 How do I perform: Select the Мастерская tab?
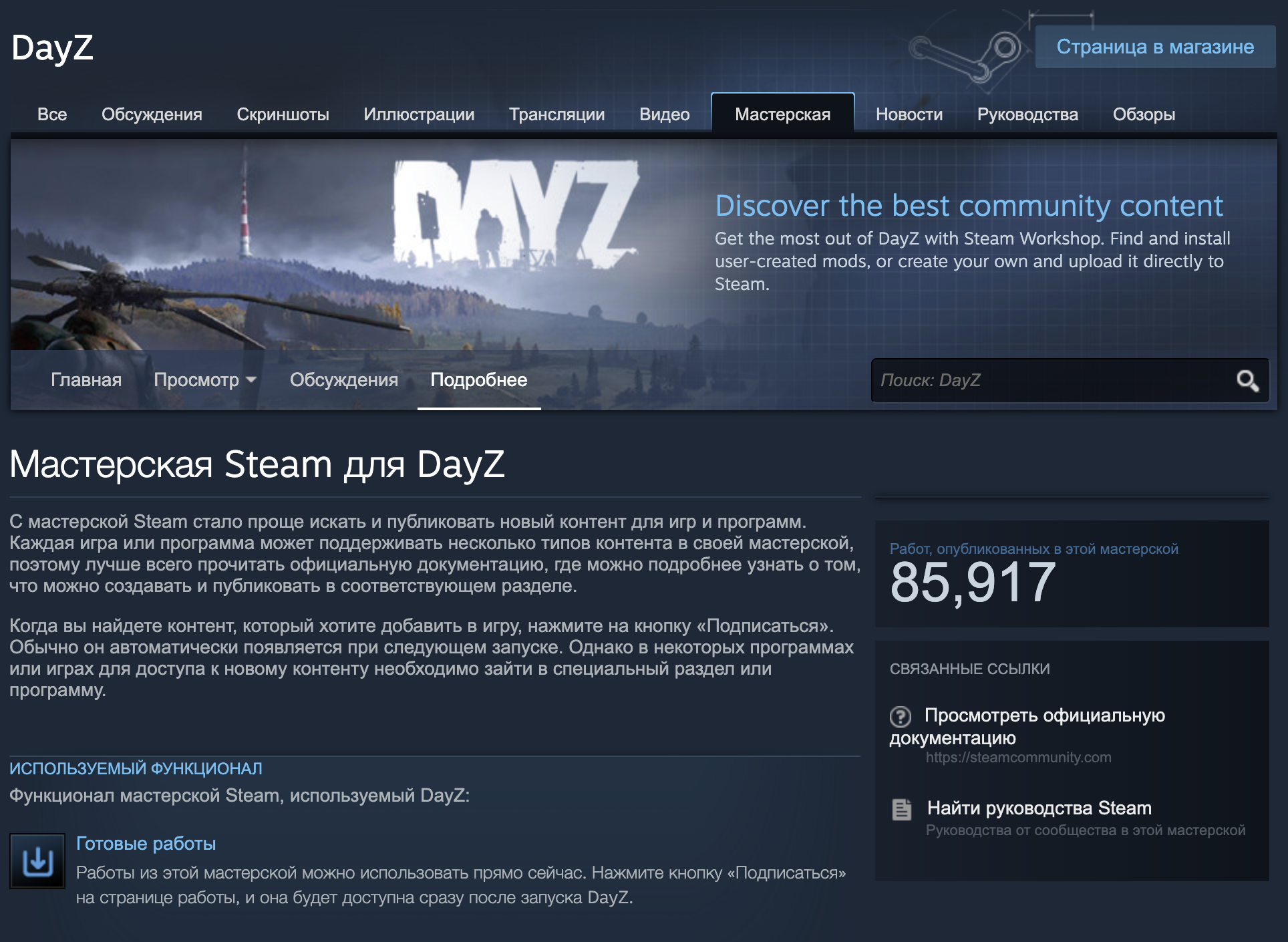(x=782, y=114)
